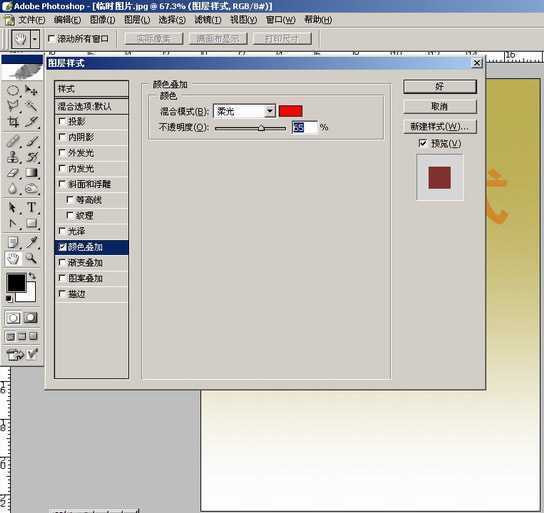Select the Hand tool in the toolbox
The height and width of the screenshot is (513, 544).
tap(13, 258)
